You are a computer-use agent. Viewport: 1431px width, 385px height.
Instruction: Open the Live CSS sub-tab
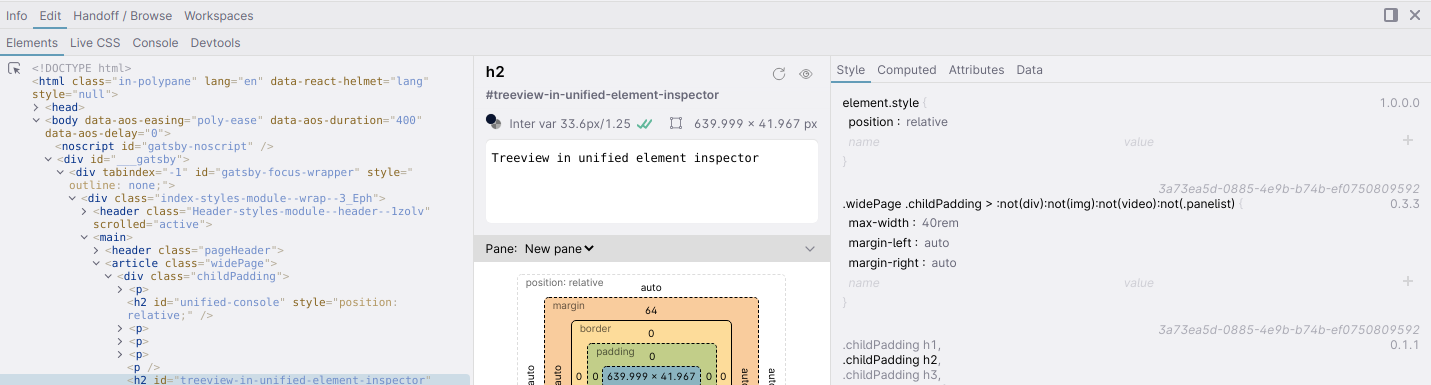tap(95, 43)
